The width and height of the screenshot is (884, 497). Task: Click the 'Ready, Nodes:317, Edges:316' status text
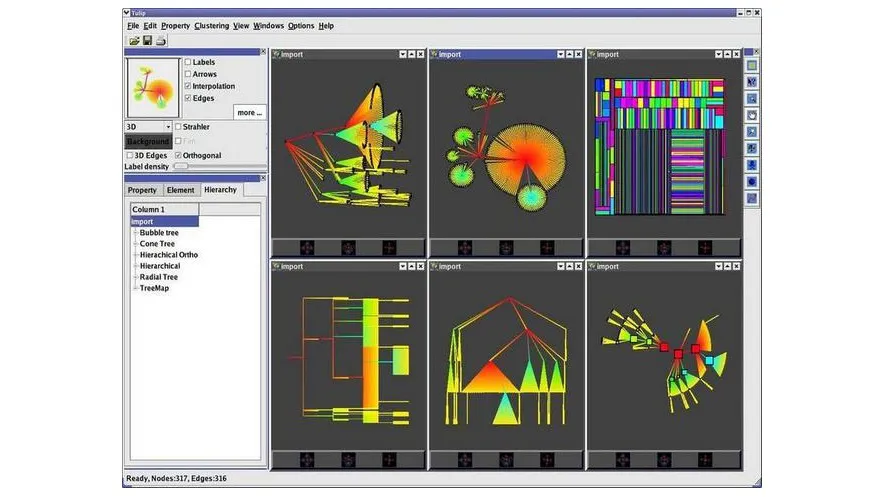pos(176,478)
